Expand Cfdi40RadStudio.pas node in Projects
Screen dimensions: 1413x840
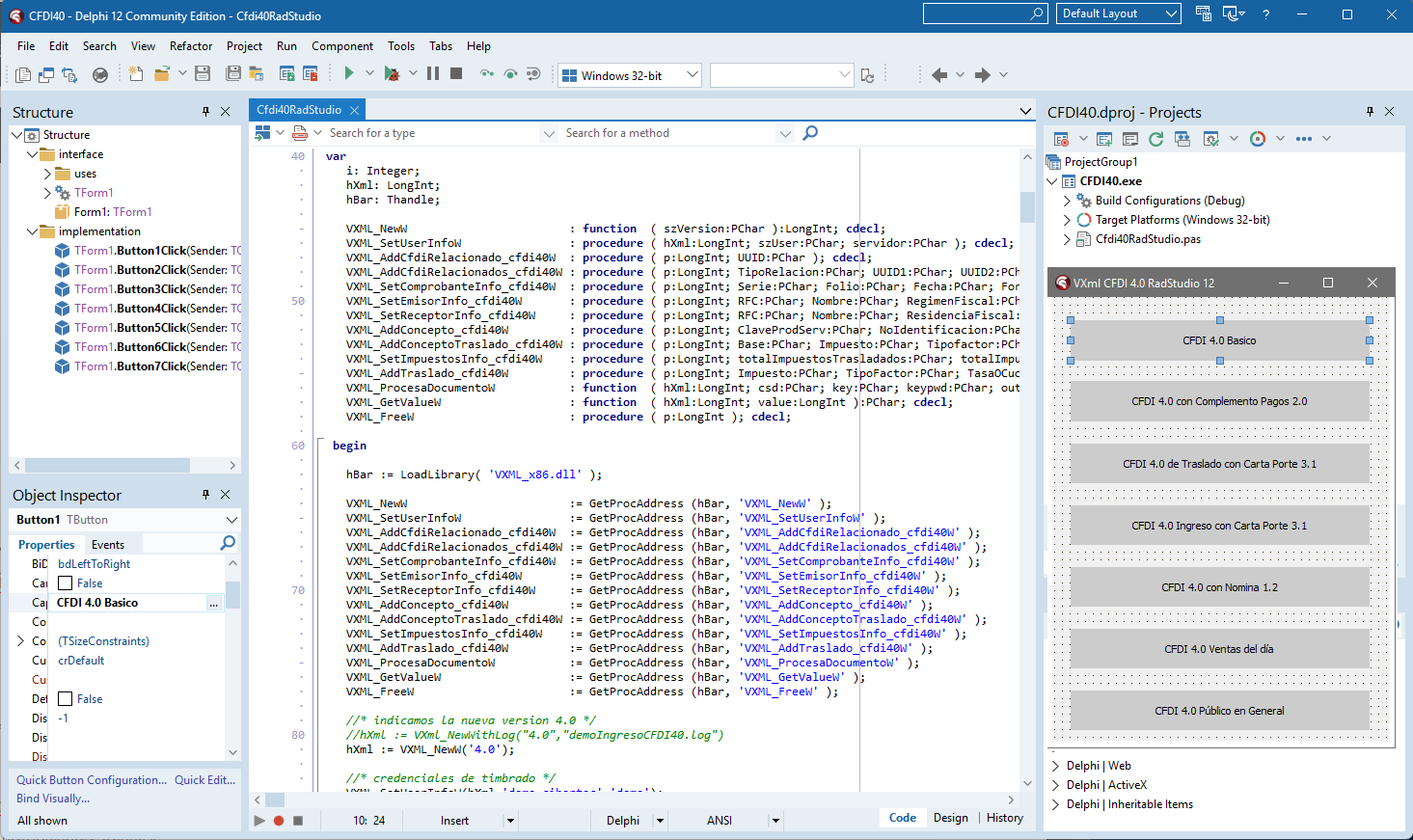click(1067, 239)
